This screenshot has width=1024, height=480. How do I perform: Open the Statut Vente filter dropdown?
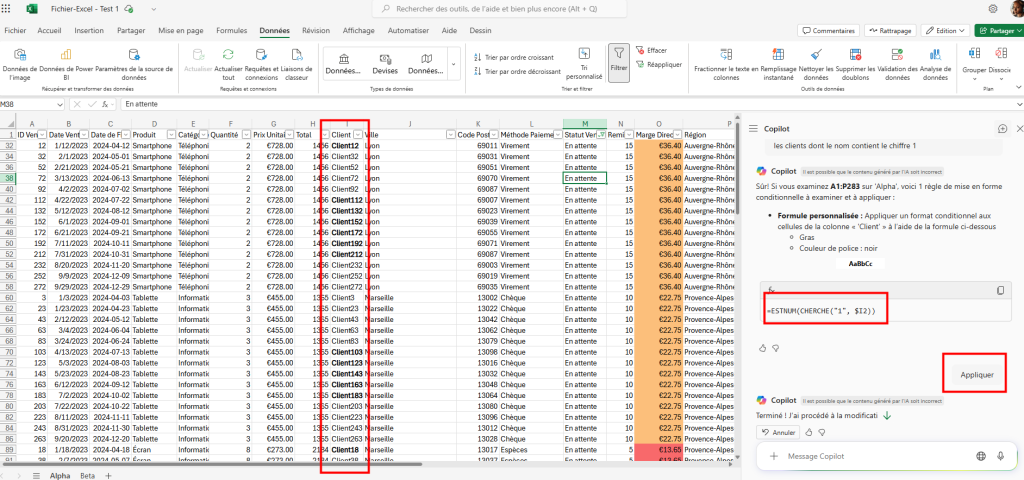601,134
